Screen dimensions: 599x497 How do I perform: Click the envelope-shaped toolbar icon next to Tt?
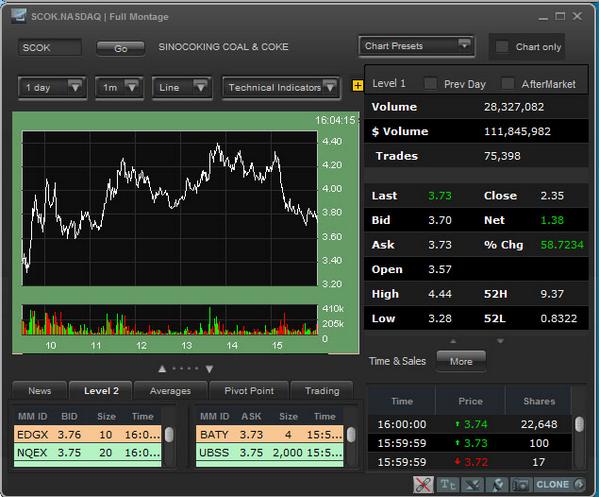point(472,484)
